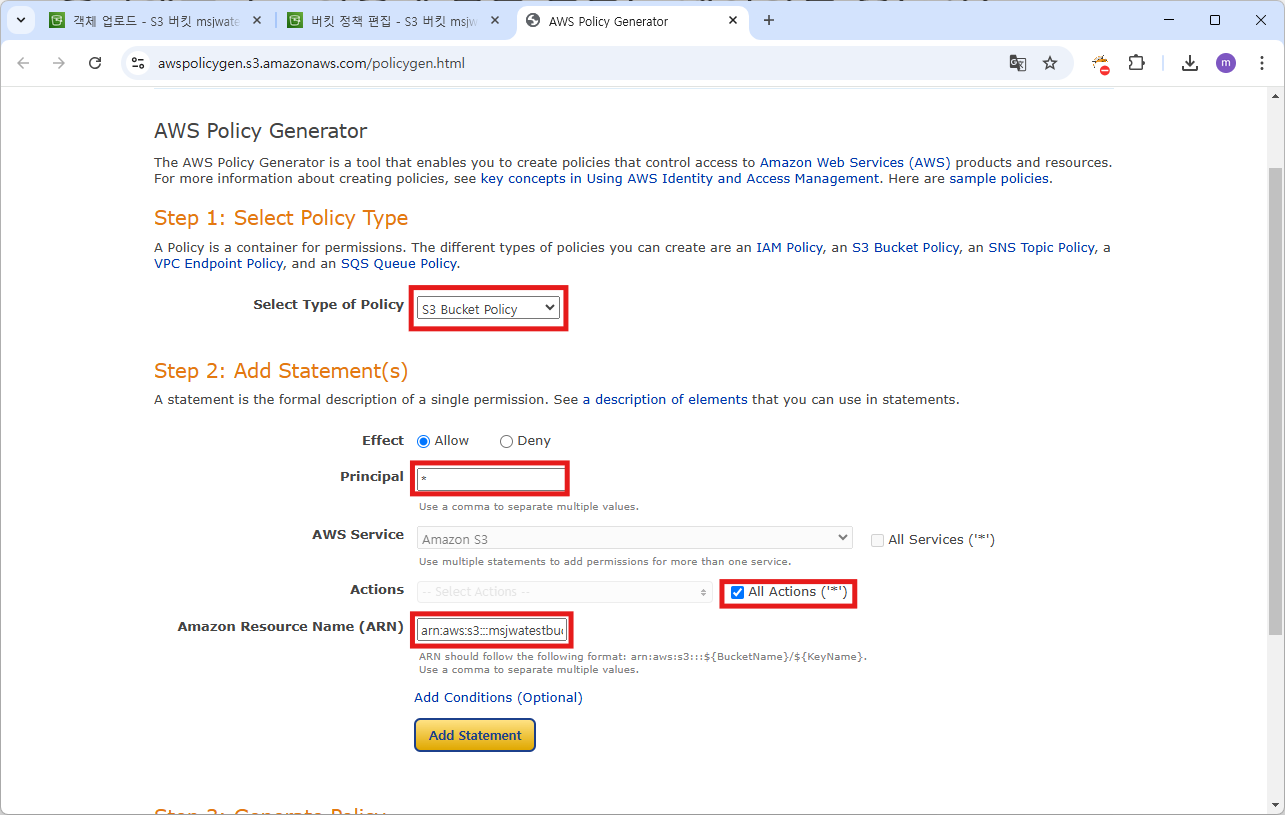The width and height of the screenshot is (1285, 815).
Task: Bookmark this page with the star icon
Action: pyautogui.click(x=1050, y=63)
